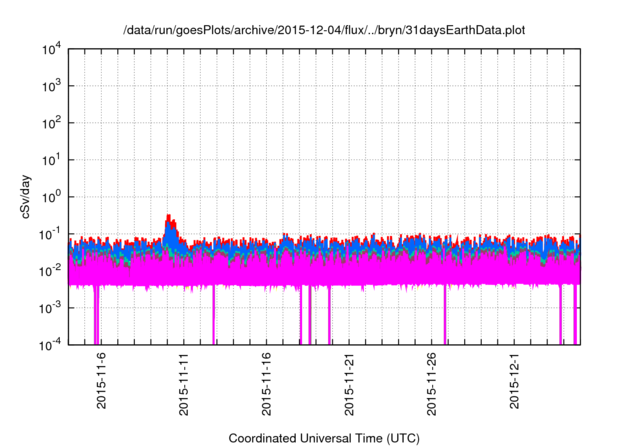Select the 10^0 y-axis tick label
640x448 pixels.
tap(52, 197)
